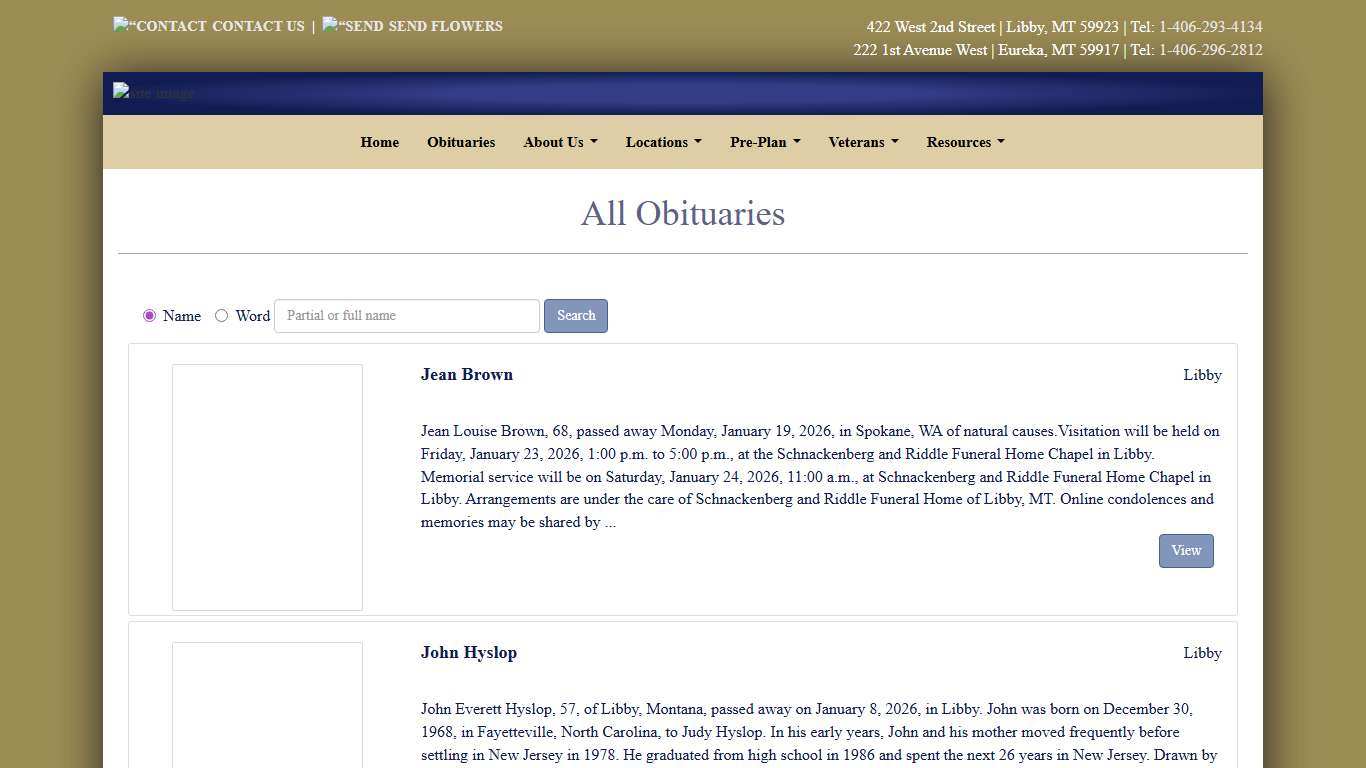Open the Pre-Plan dropdown
Image resolution: width=1366 pixels, height=768 pixels.
(764, 142)
